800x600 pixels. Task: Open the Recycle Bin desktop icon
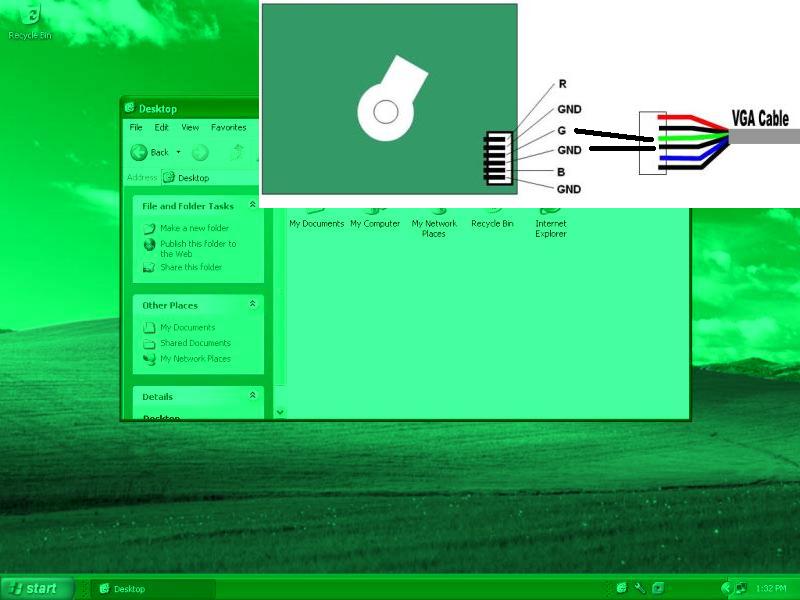click(30, 23)
